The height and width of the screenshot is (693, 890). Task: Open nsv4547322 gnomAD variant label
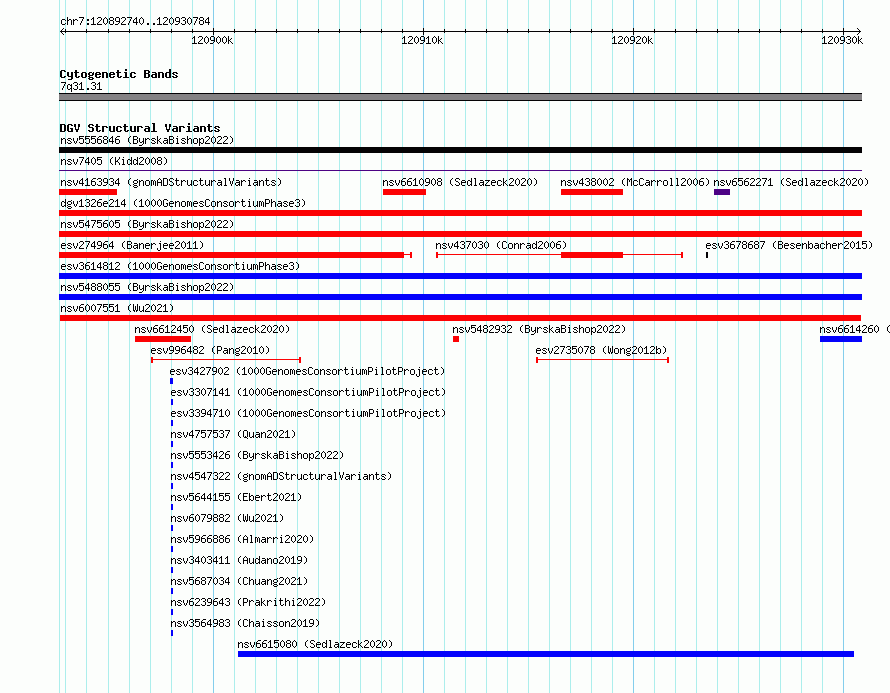(x=281, y=476)
